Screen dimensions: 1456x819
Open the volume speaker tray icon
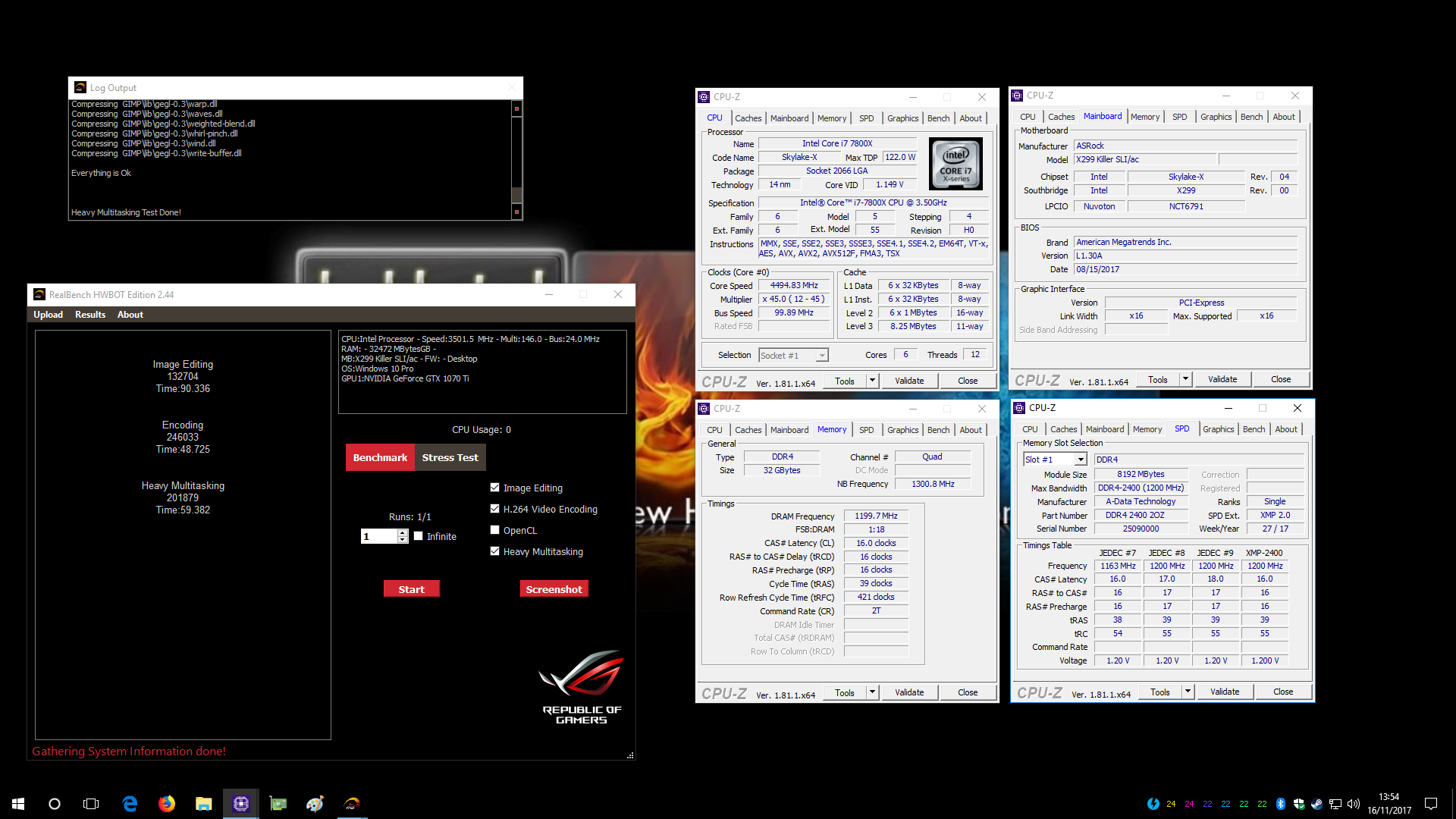(1354, 804)
